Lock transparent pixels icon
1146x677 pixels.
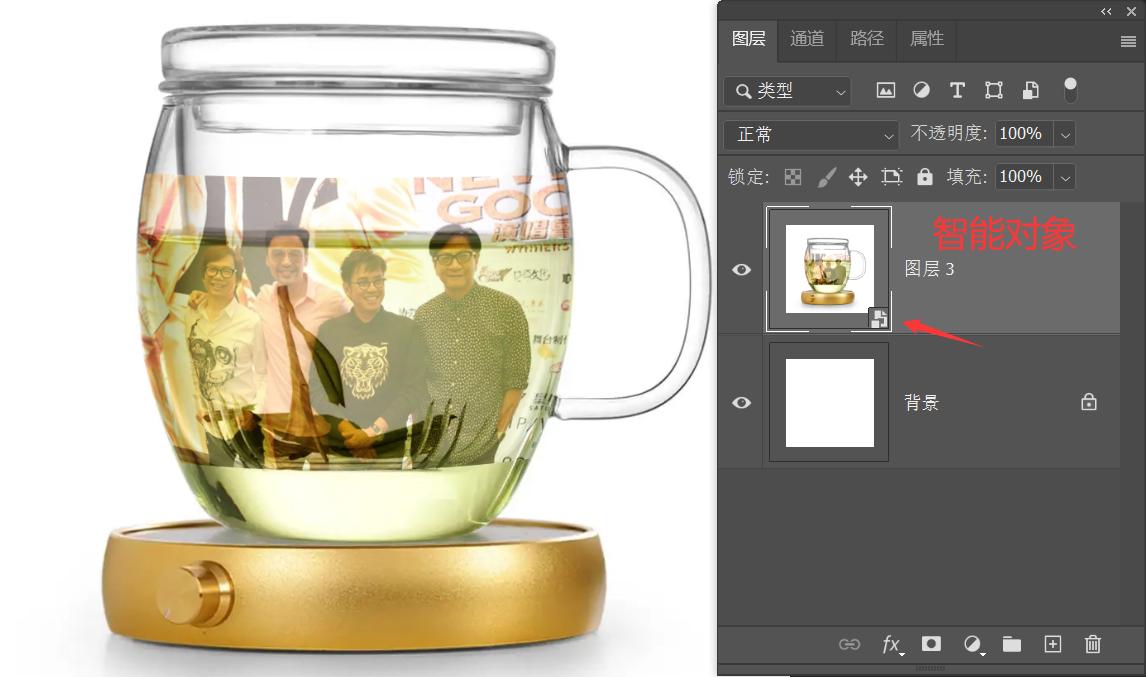(x=793, y=177)
